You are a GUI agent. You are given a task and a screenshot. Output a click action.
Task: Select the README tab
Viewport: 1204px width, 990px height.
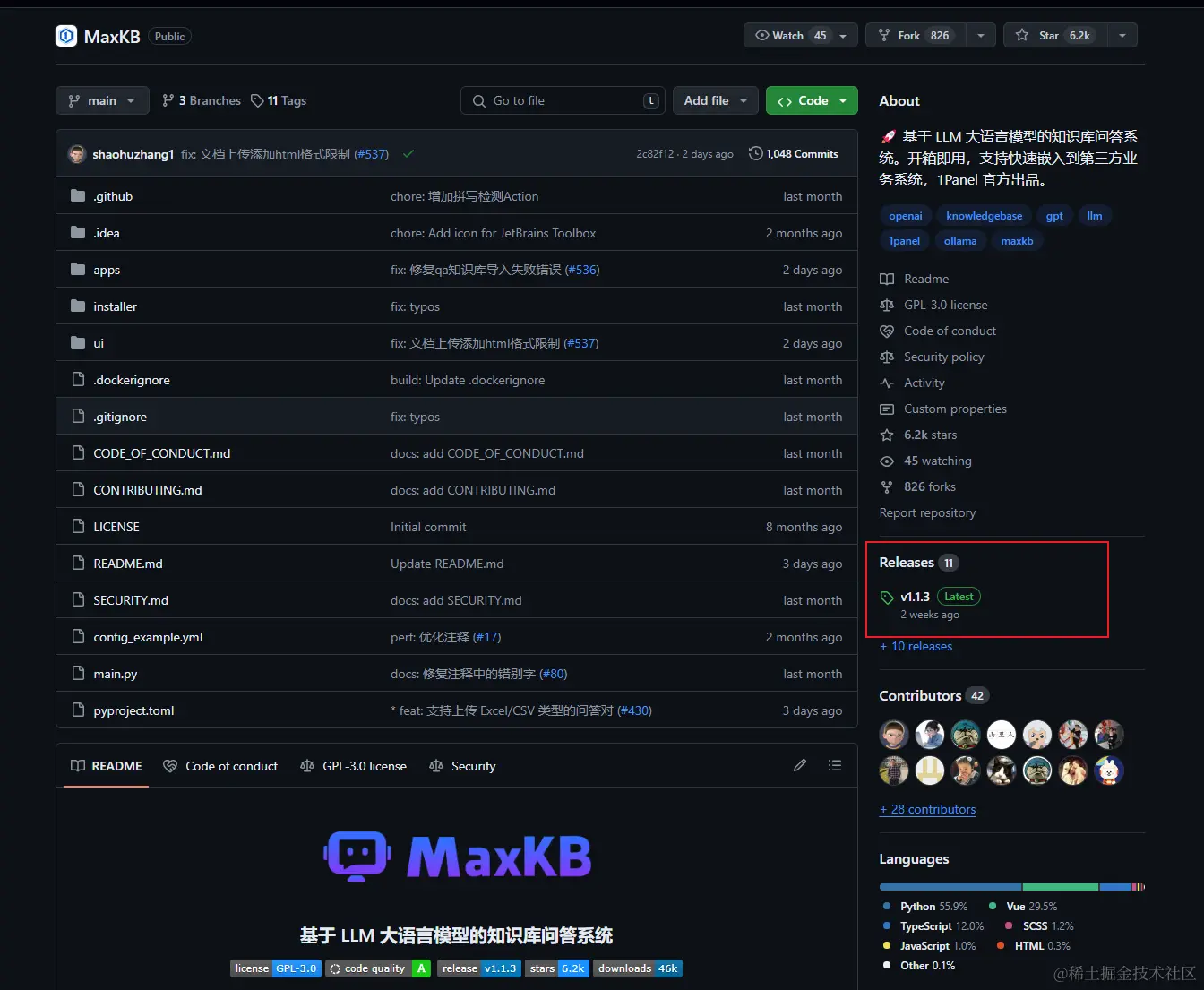click(x=107, y=766)
